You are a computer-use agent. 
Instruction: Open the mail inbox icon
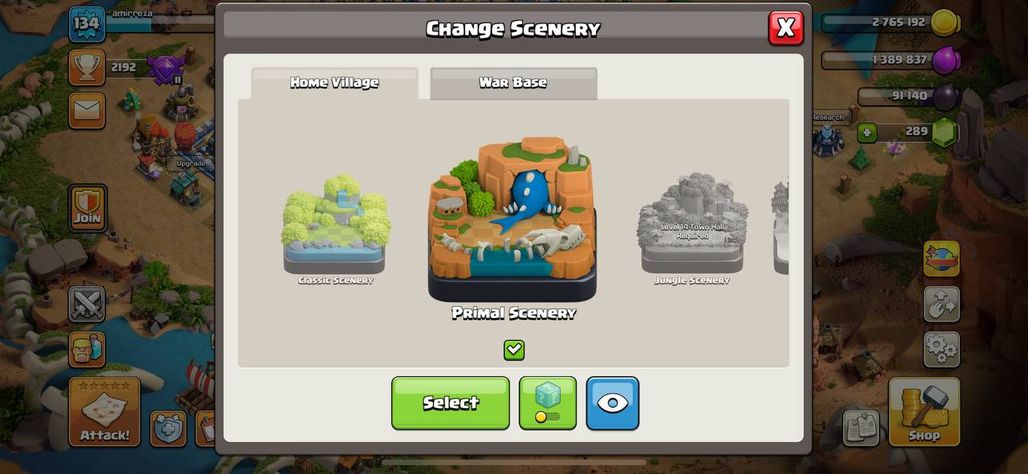pyautogui.click(x=87, y=110)
